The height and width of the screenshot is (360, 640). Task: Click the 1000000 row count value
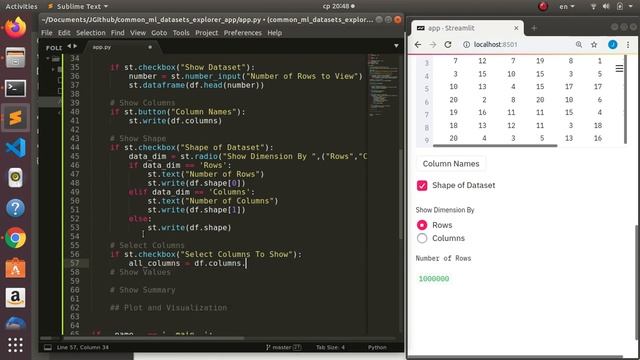point(433,279)
